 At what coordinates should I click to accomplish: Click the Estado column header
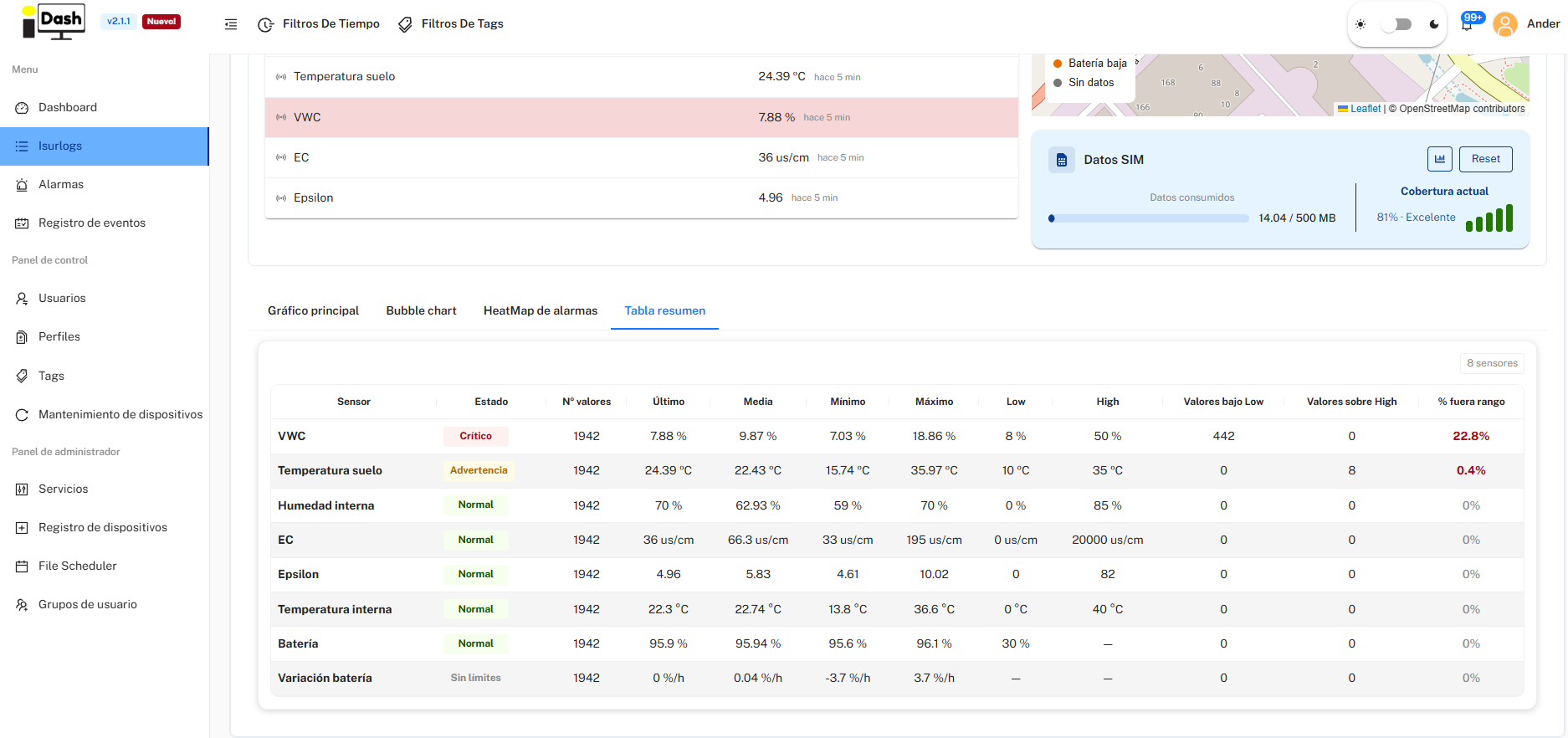491,402
